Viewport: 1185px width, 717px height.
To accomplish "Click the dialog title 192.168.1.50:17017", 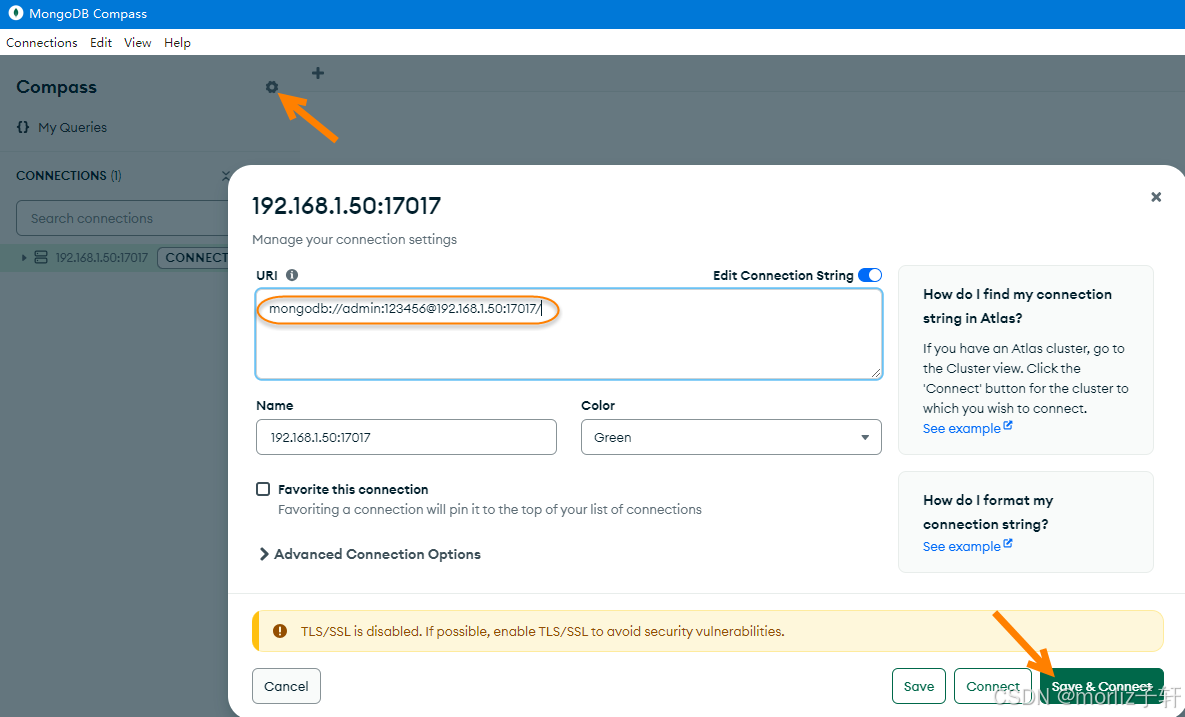I will (346, 206).
